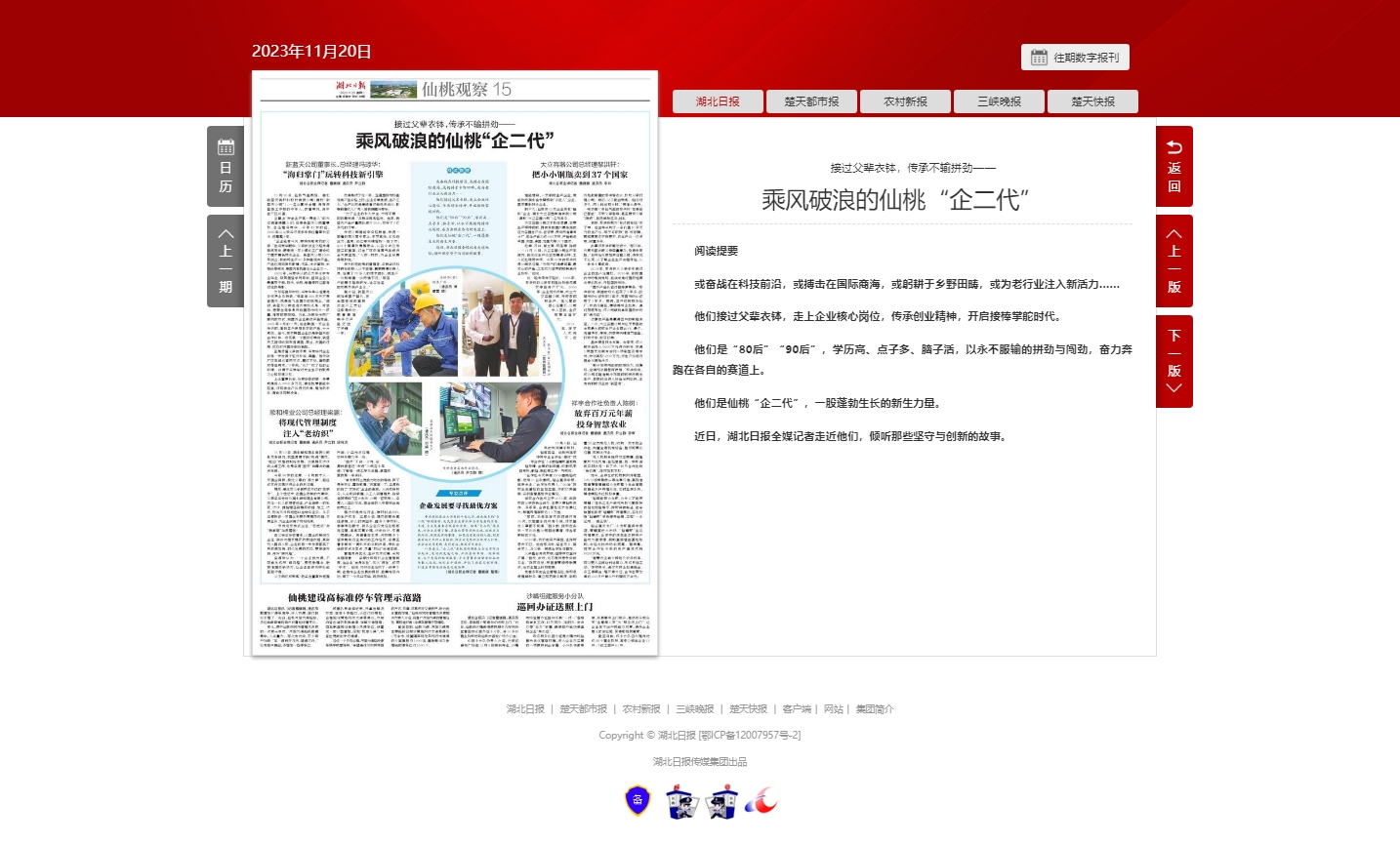Click the red 返回 return button
The height and width of the screenshot is (844, 1400).
pos(1174,166)
